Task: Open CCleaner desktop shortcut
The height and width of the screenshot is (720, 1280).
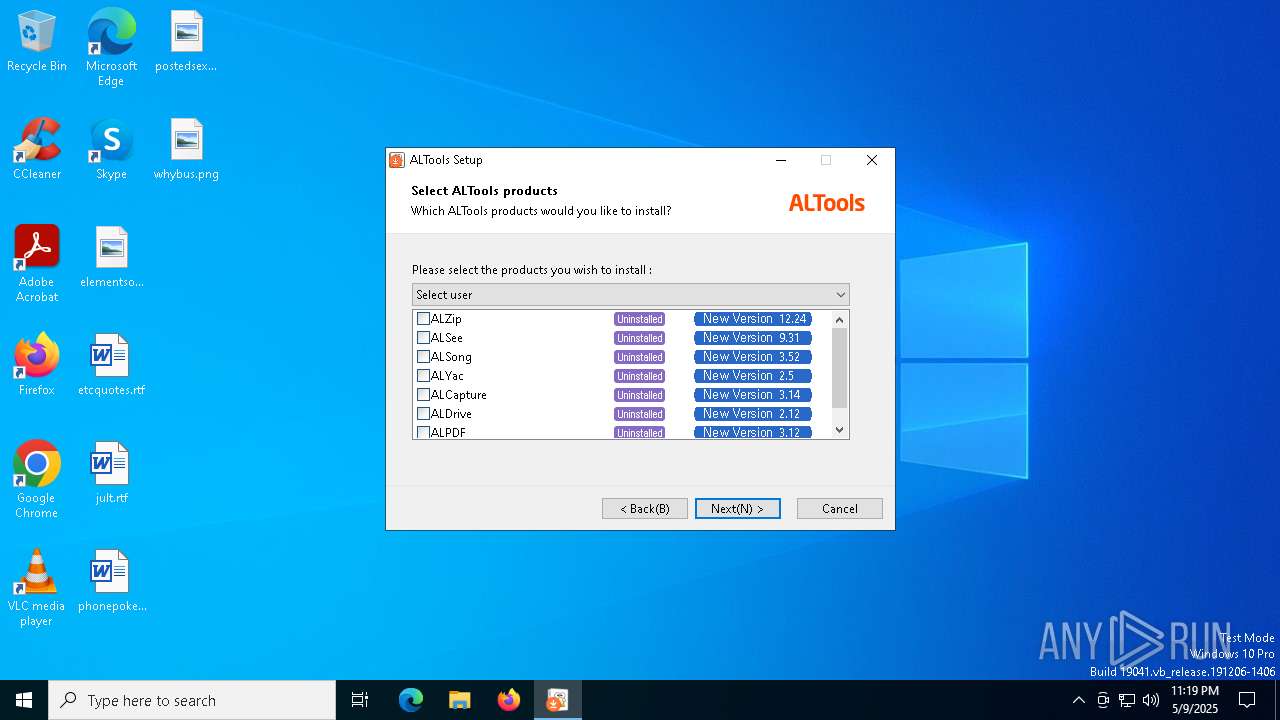Action: (37, 149)
